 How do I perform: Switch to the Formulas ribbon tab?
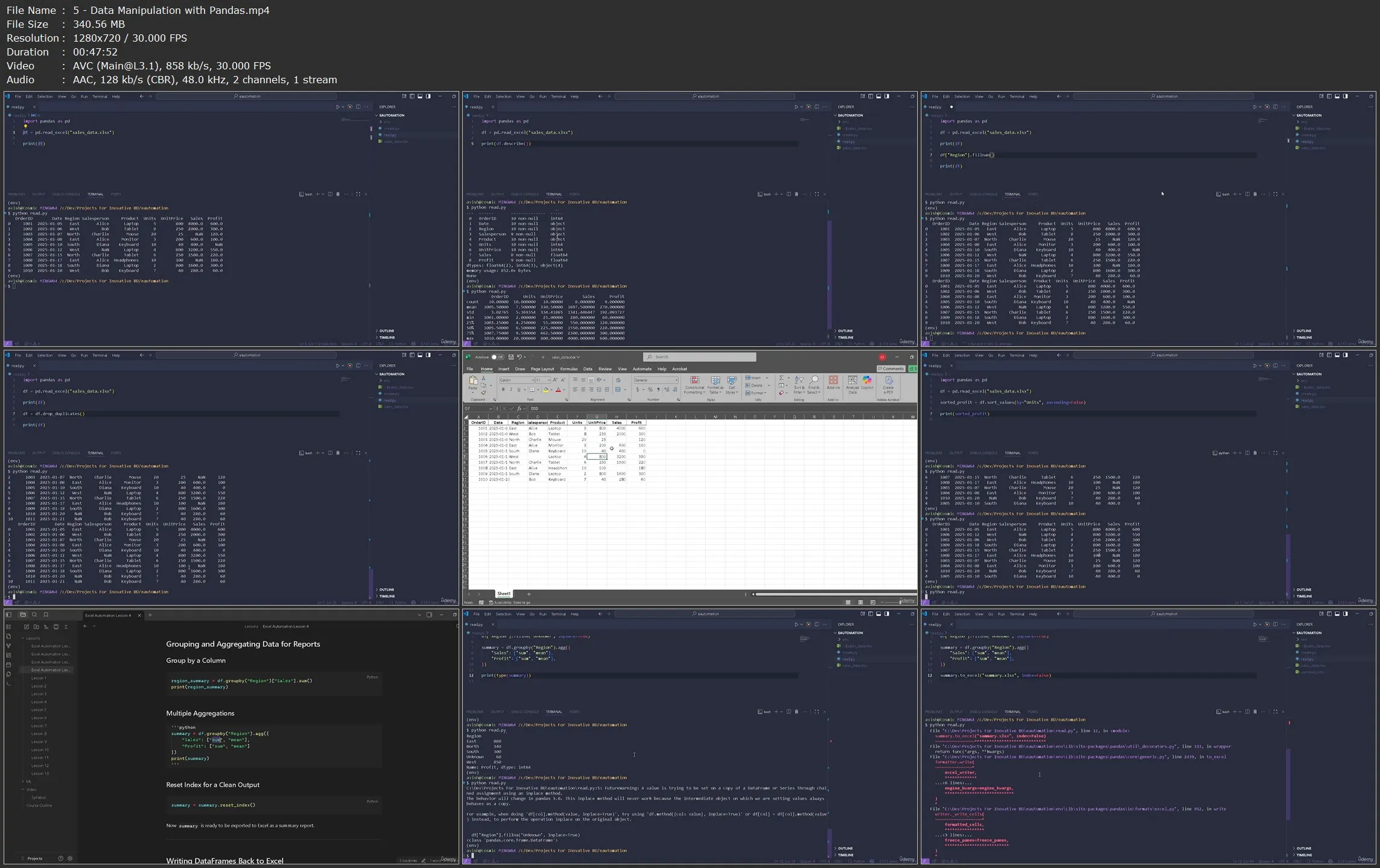[x=568, y=369]
